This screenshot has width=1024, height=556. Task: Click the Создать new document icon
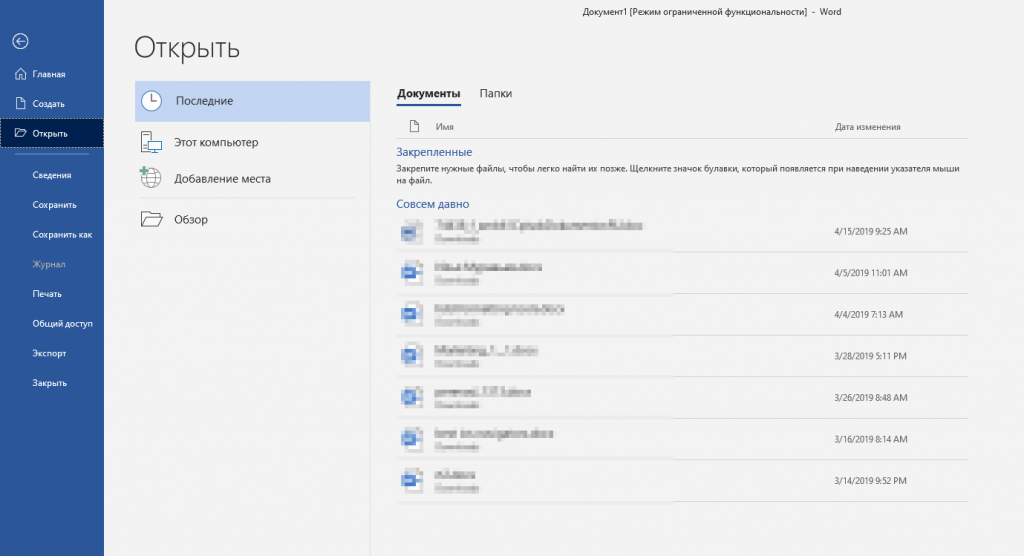point(20,103)
